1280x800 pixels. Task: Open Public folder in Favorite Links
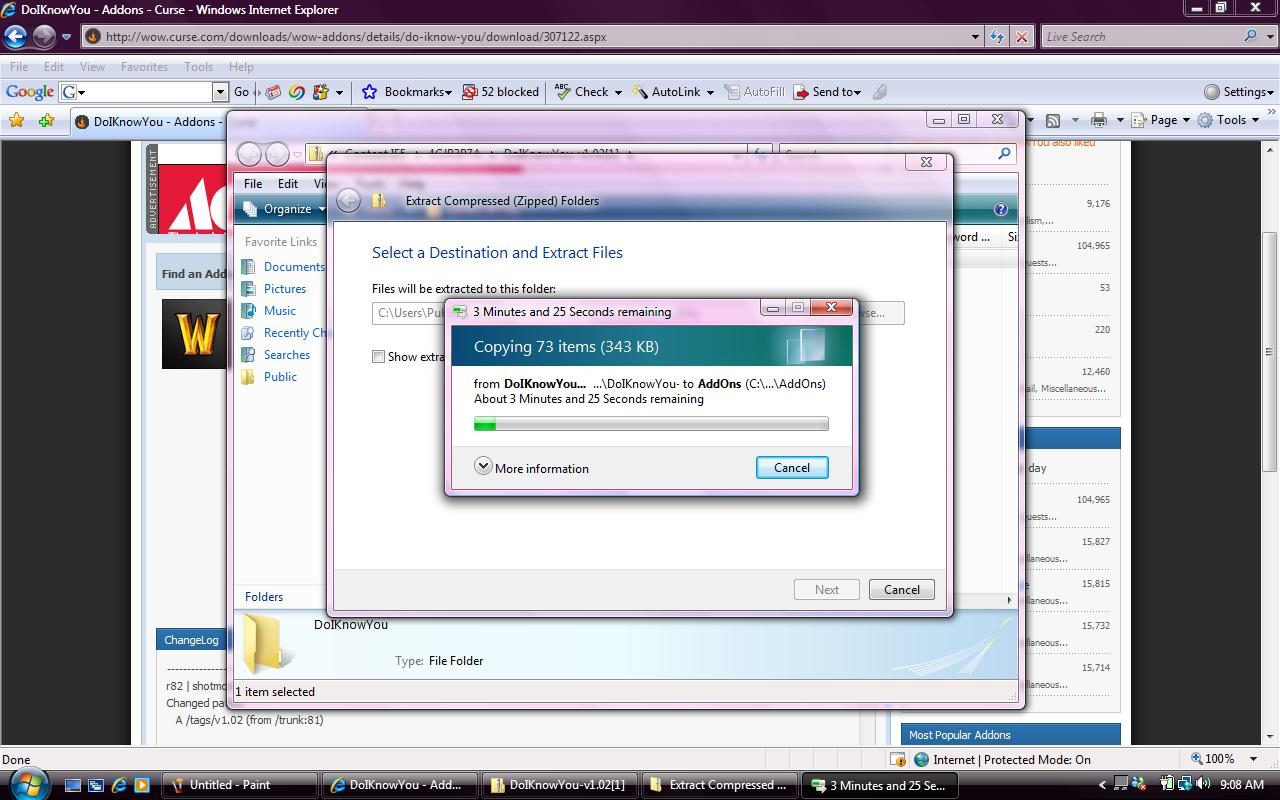pos(280,377)
